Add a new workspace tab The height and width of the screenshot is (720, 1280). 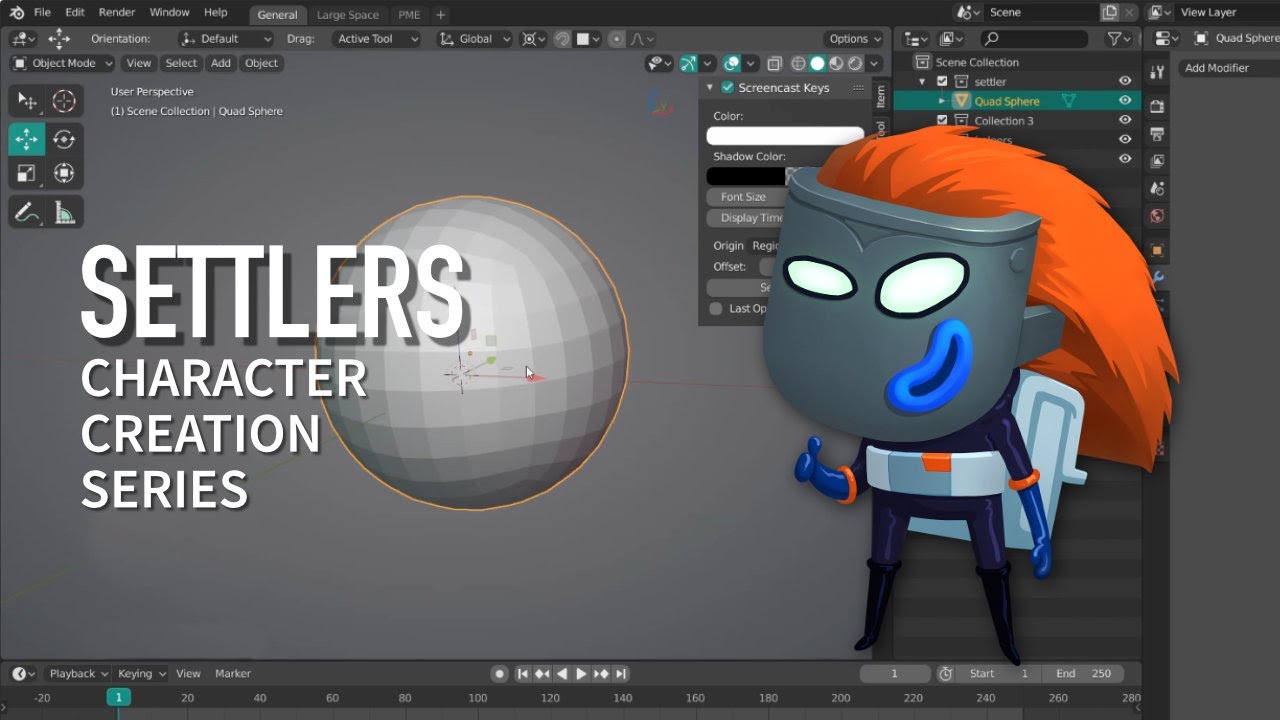(441, 15)
